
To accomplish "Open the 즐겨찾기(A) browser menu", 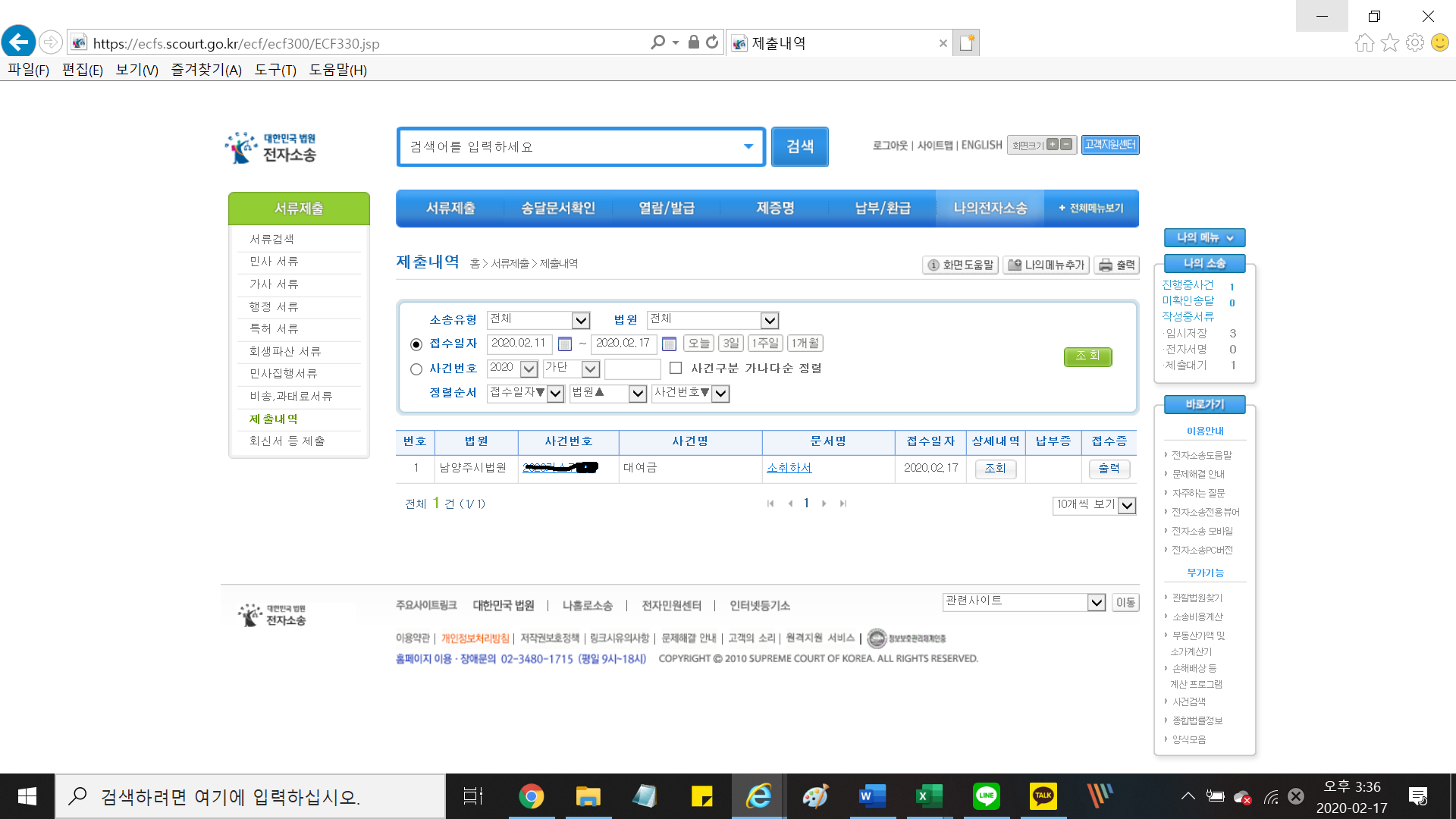I will coord(206,70).
